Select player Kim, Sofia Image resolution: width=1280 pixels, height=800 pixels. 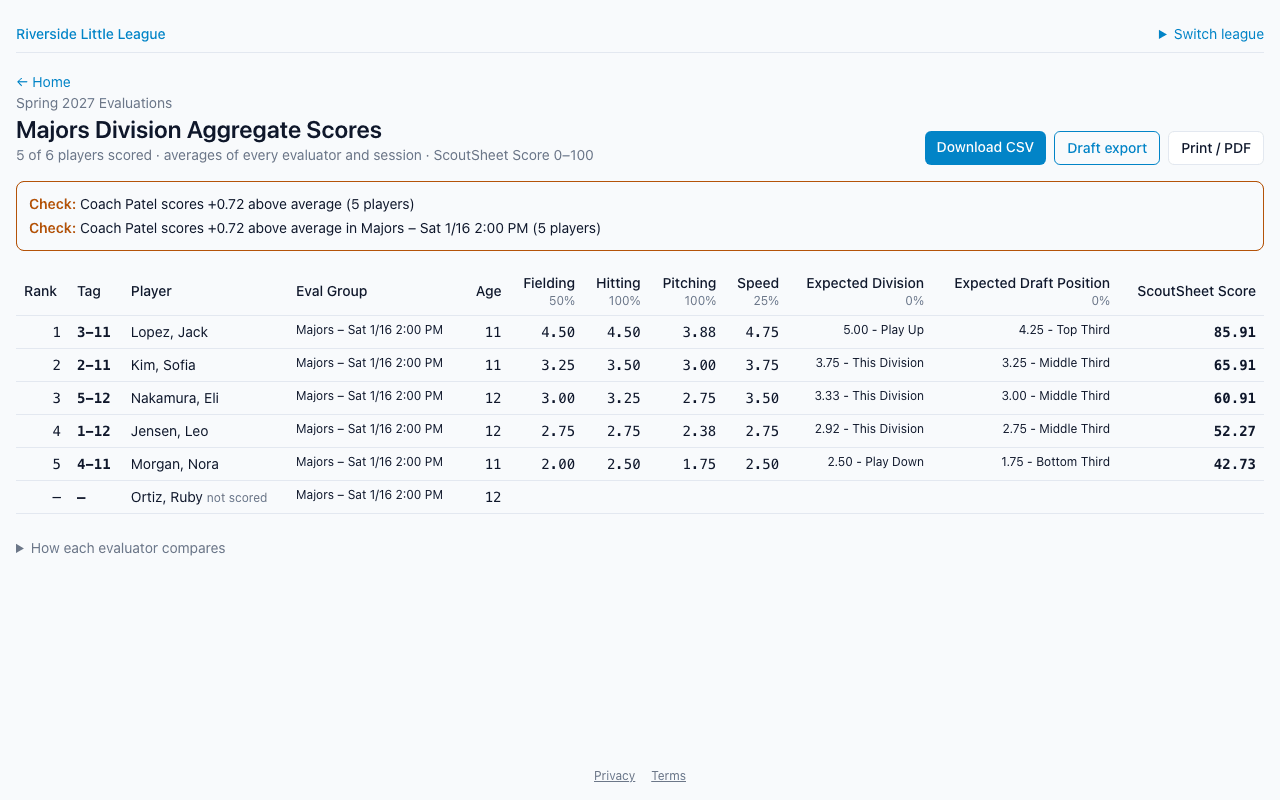[x=163, y=365]
